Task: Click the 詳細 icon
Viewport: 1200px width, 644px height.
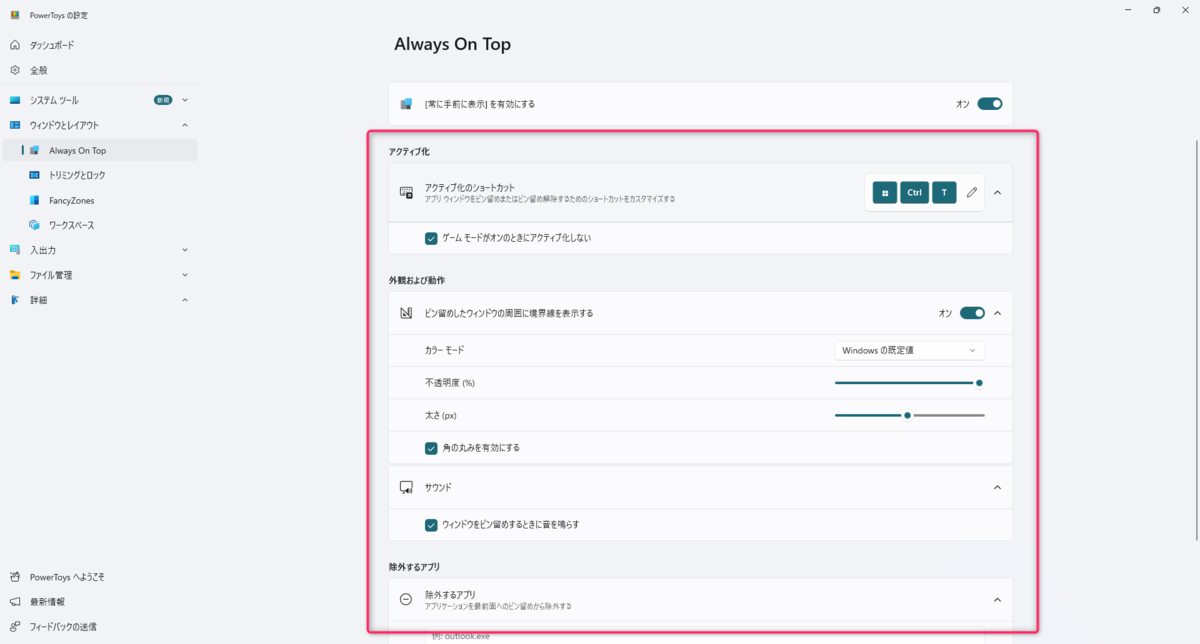Action: point(15,300)
